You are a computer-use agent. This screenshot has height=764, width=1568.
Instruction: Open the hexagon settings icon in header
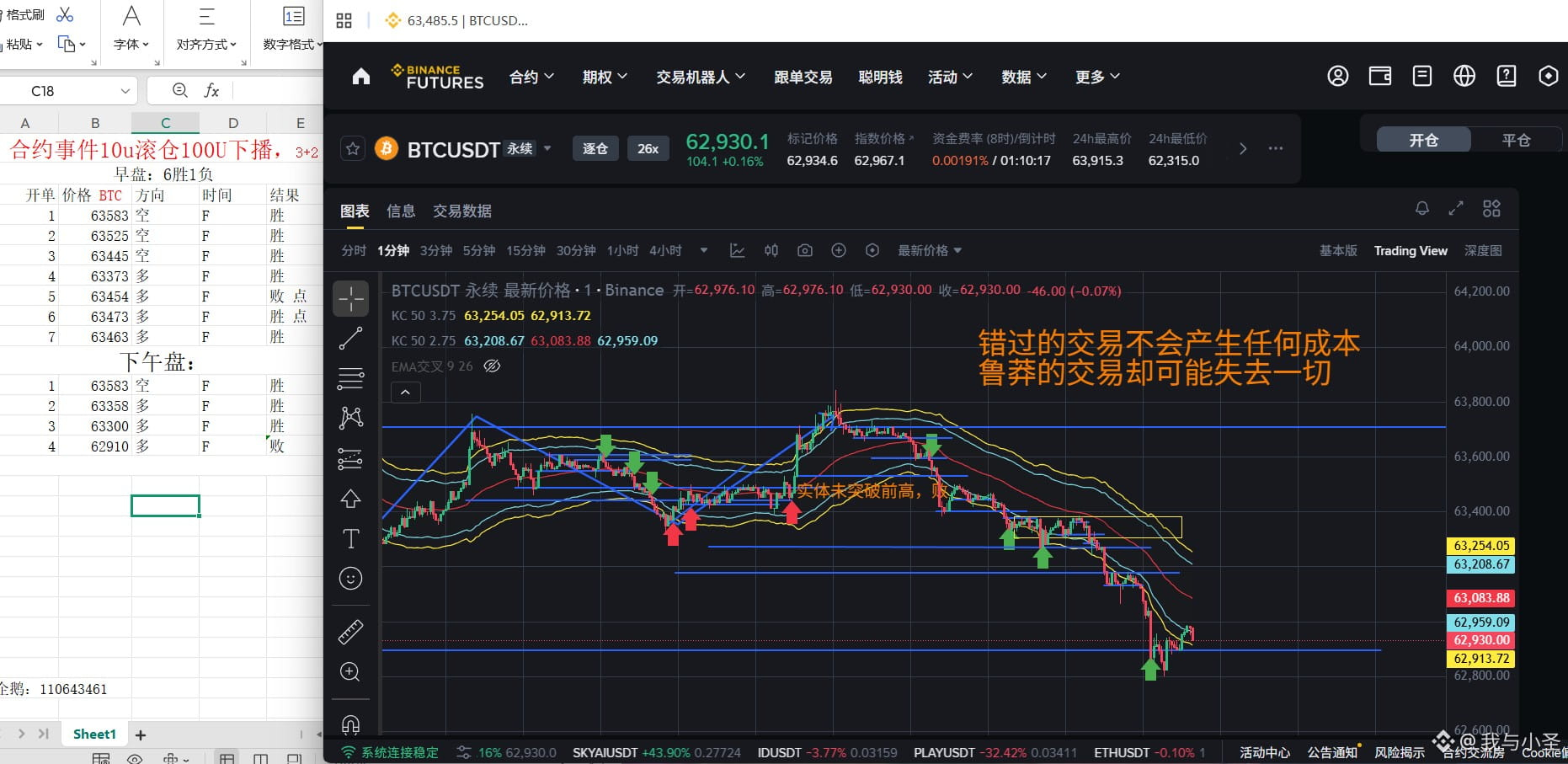click(1549, 76)
